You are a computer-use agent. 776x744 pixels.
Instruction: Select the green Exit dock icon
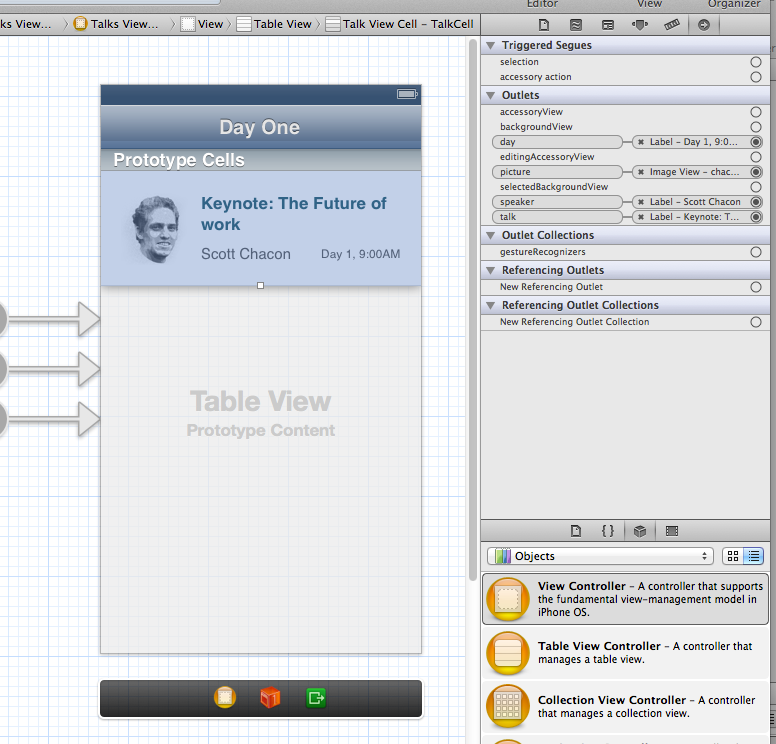click(x=316, y=698)
